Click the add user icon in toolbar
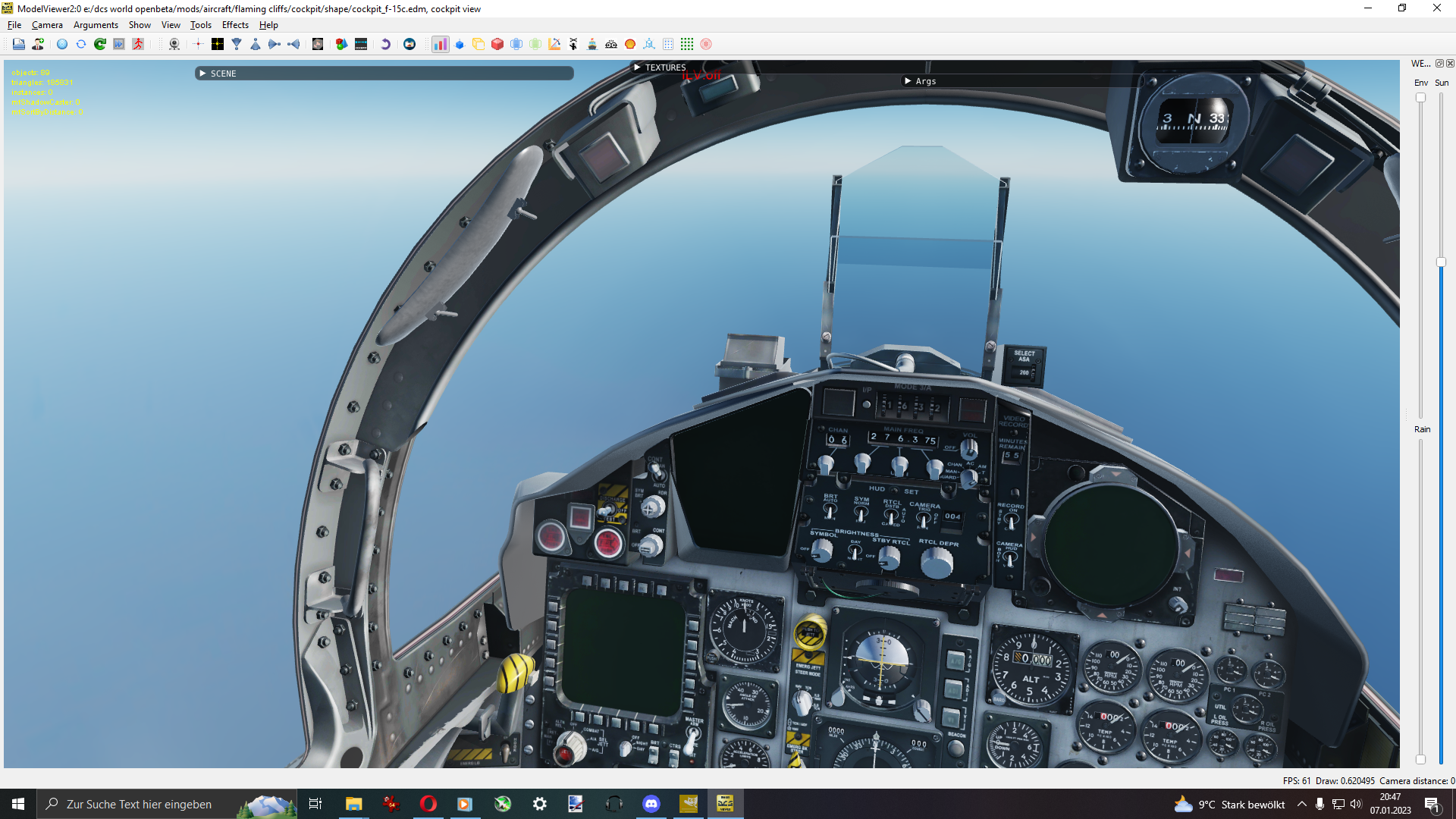 [x=38, y=44]
